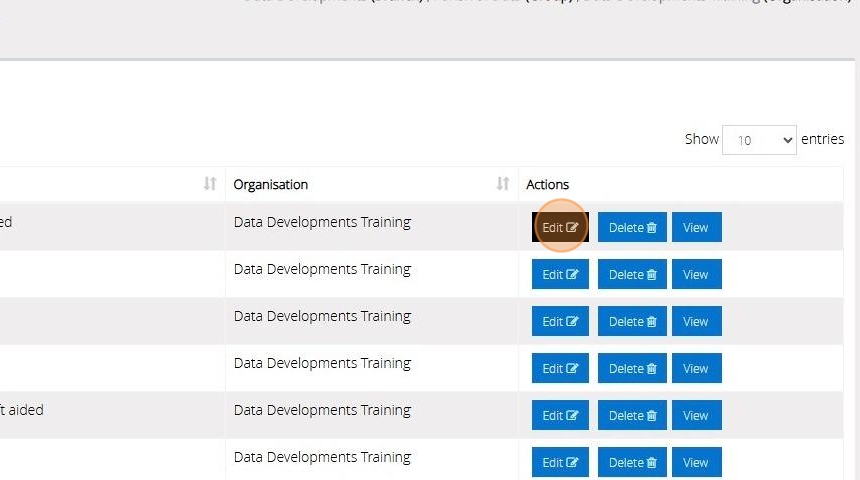860x480 pixels.
Task: Click Delete in the second table row
Action: click(x=632, y=274)
